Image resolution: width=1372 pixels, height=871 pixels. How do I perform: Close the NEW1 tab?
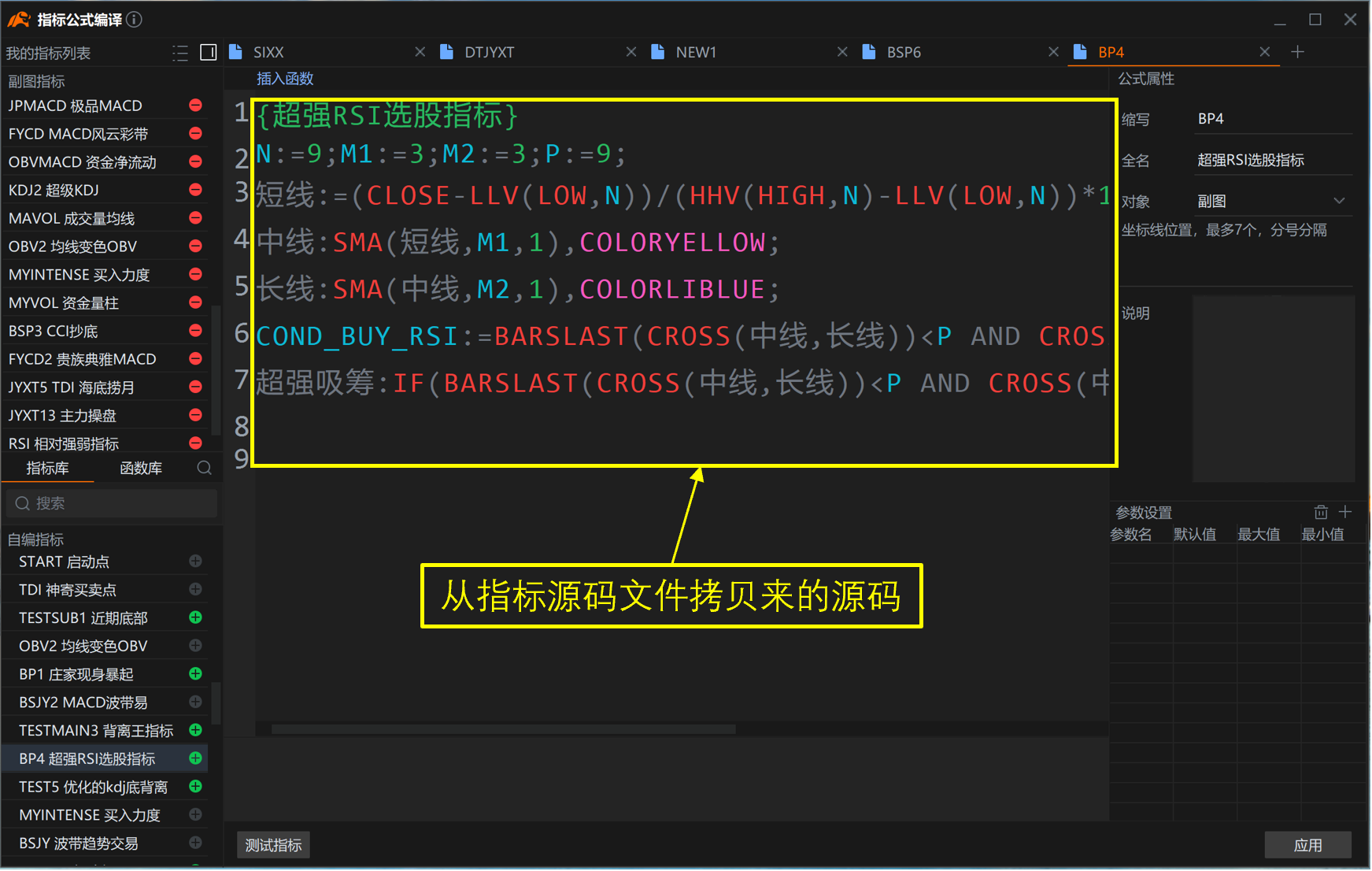(842, 52)
